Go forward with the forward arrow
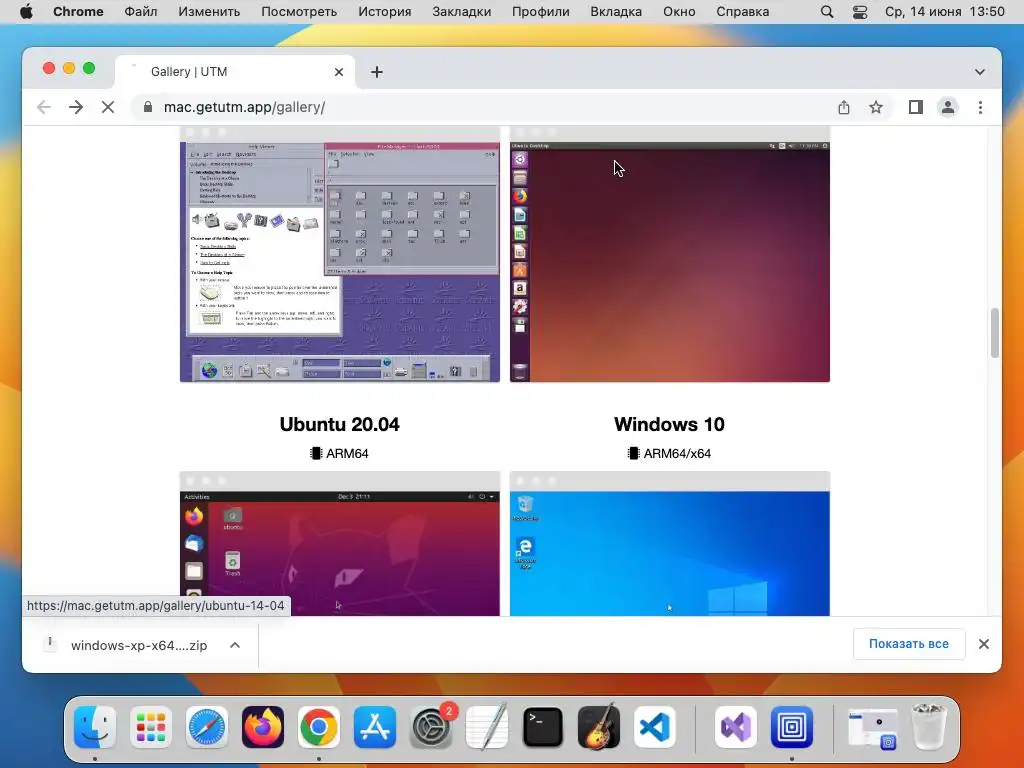The height and width of the screenshot is (768, 1024). [76, 107]
